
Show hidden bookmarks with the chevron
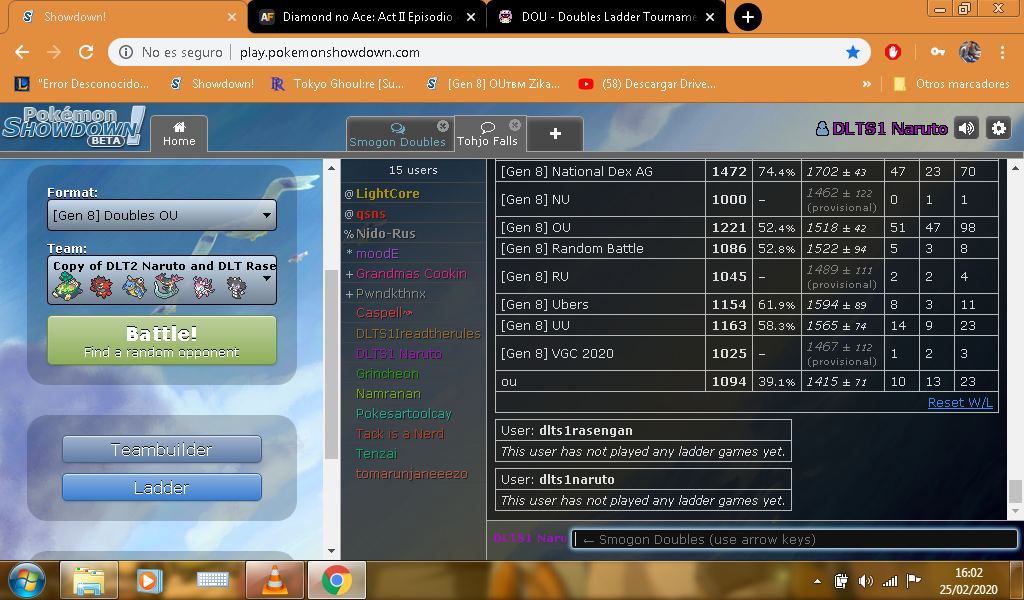click(867, 84)
